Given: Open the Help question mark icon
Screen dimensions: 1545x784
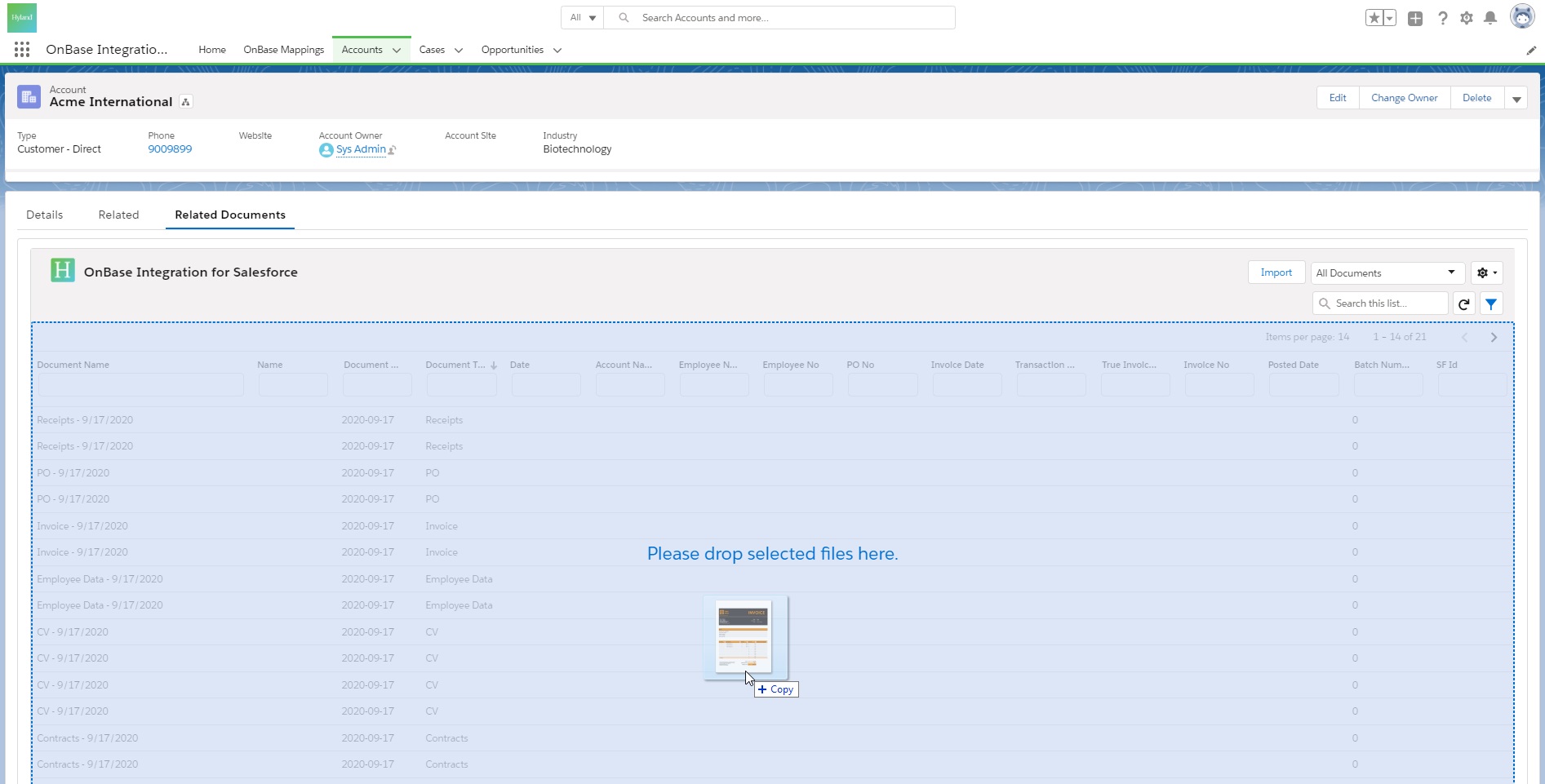Looking at the screenshot, I should coord(1442,18).
